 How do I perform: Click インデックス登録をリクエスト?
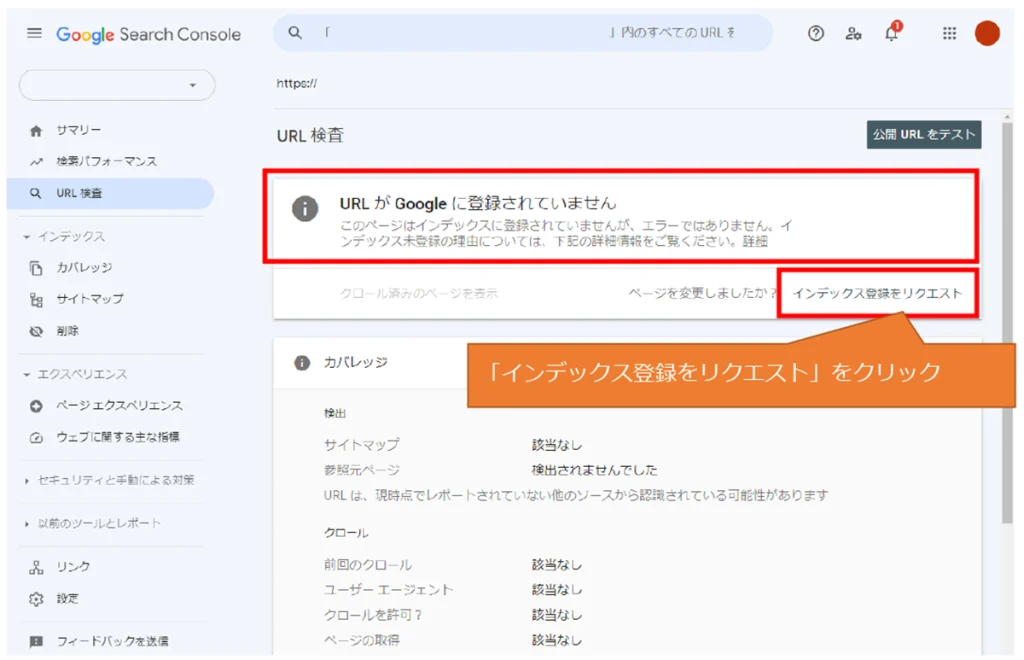(877, 293)
